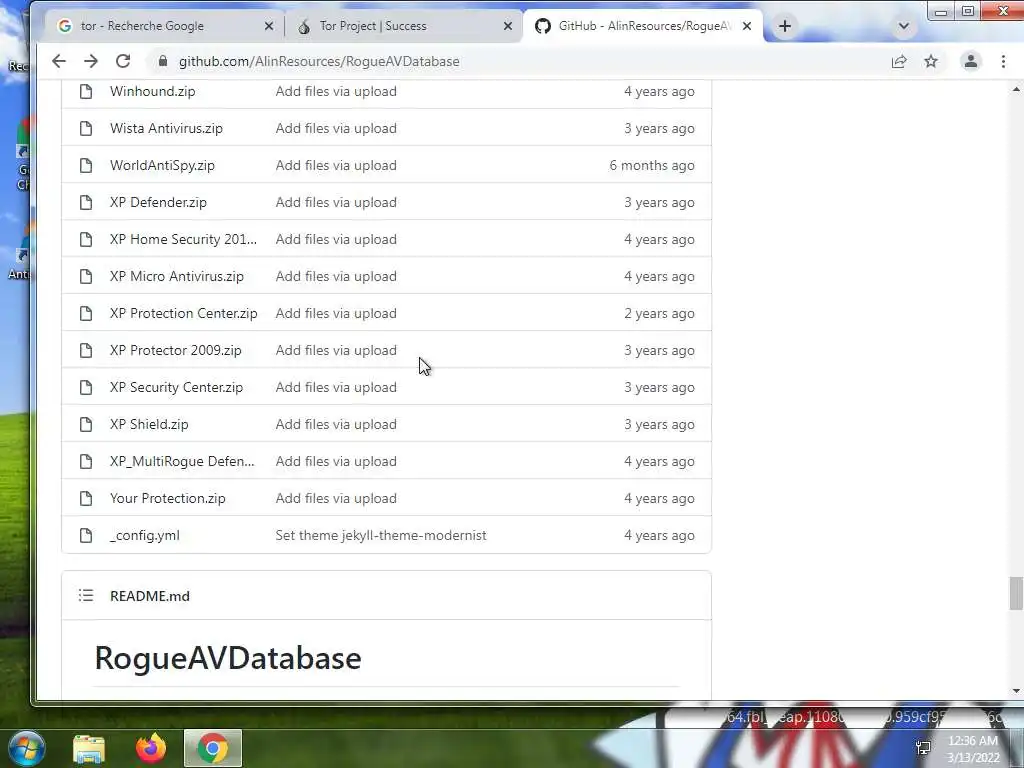Open commit message for XP Shield.zip row
This screenshot has height=768, width=1024.
(336, 424)
